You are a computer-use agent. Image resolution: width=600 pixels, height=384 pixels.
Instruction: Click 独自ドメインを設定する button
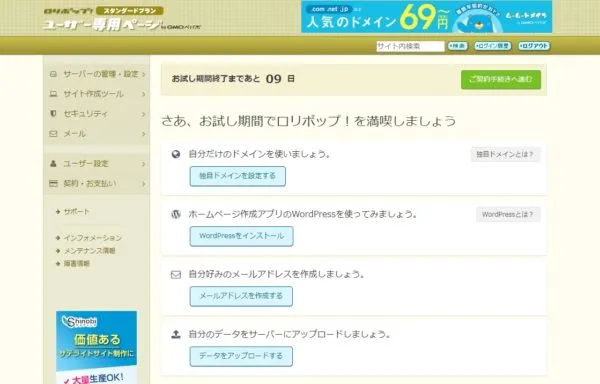click(x=238, y=176)
